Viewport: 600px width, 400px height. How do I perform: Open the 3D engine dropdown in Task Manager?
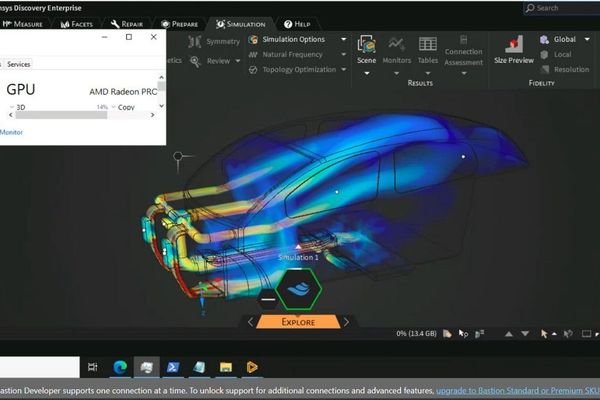tap(12, 107)
